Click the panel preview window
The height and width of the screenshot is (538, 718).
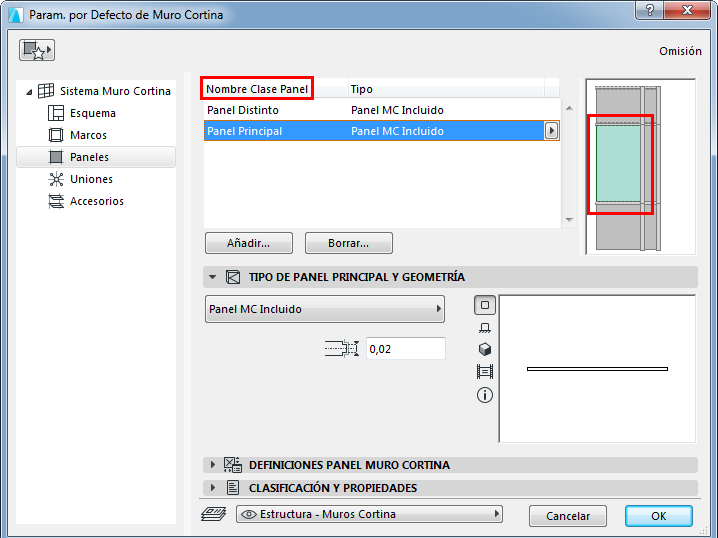click(x=597, y=369)
